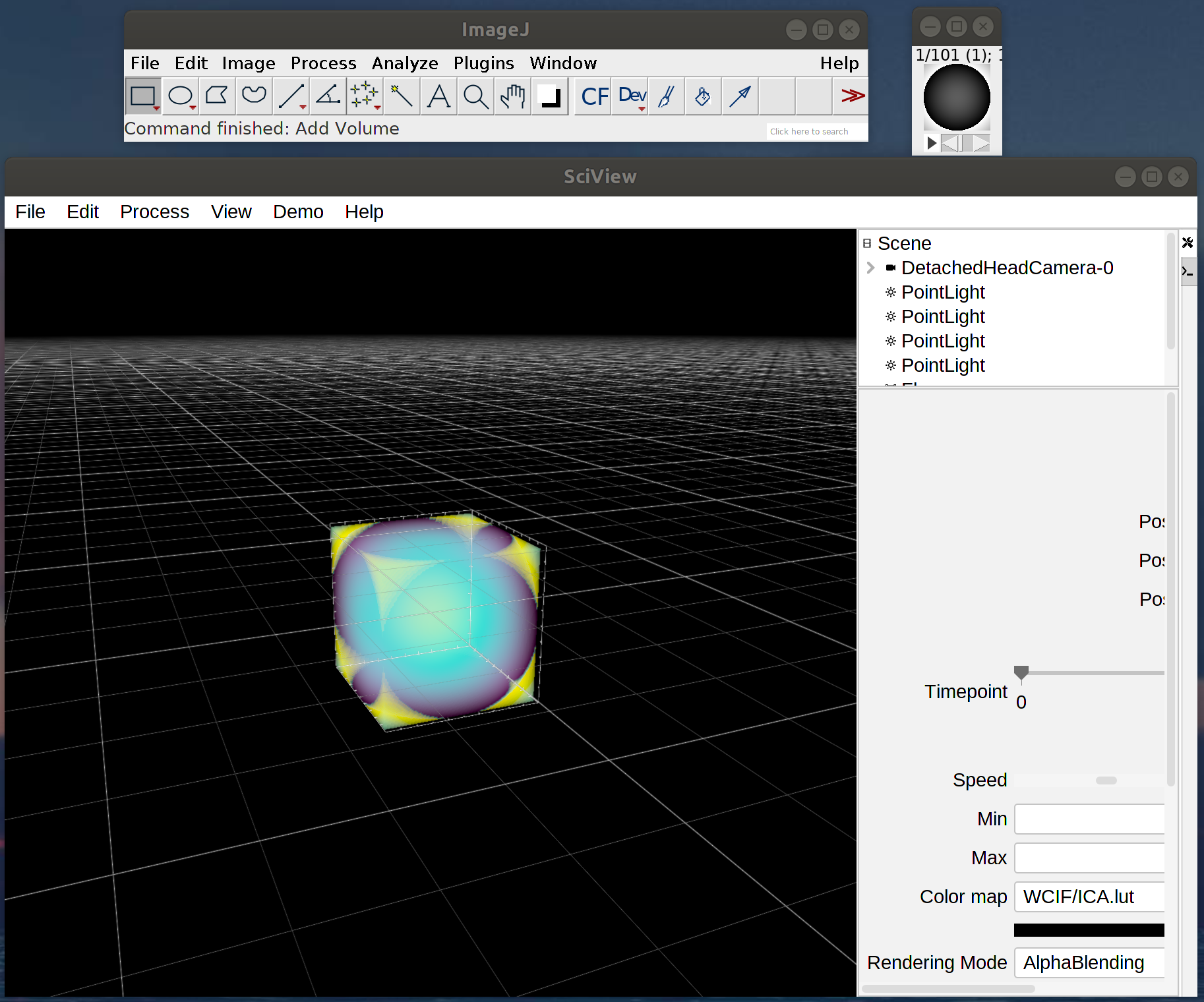Select the Oval selection tool
Image resolution: width=1204 pixels, height=1002 pixels.
point(180,96)
